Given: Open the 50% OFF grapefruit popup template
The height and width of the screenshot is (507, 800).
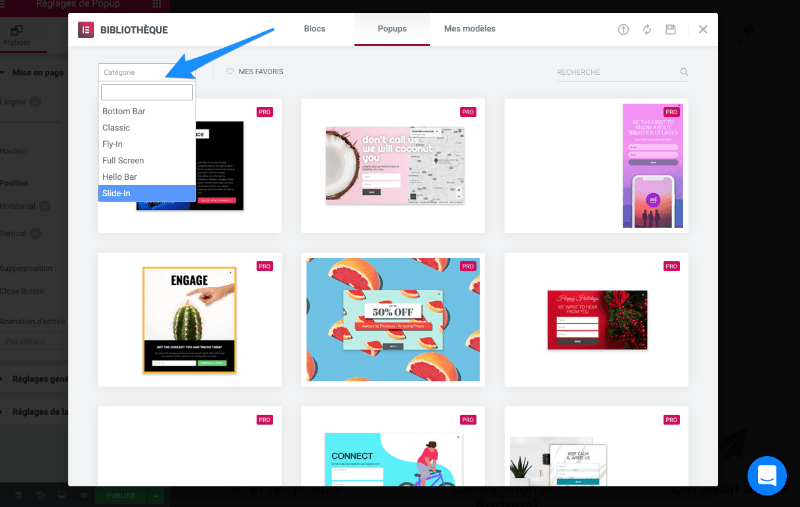Looking at the screenshot, I should 393,320.
